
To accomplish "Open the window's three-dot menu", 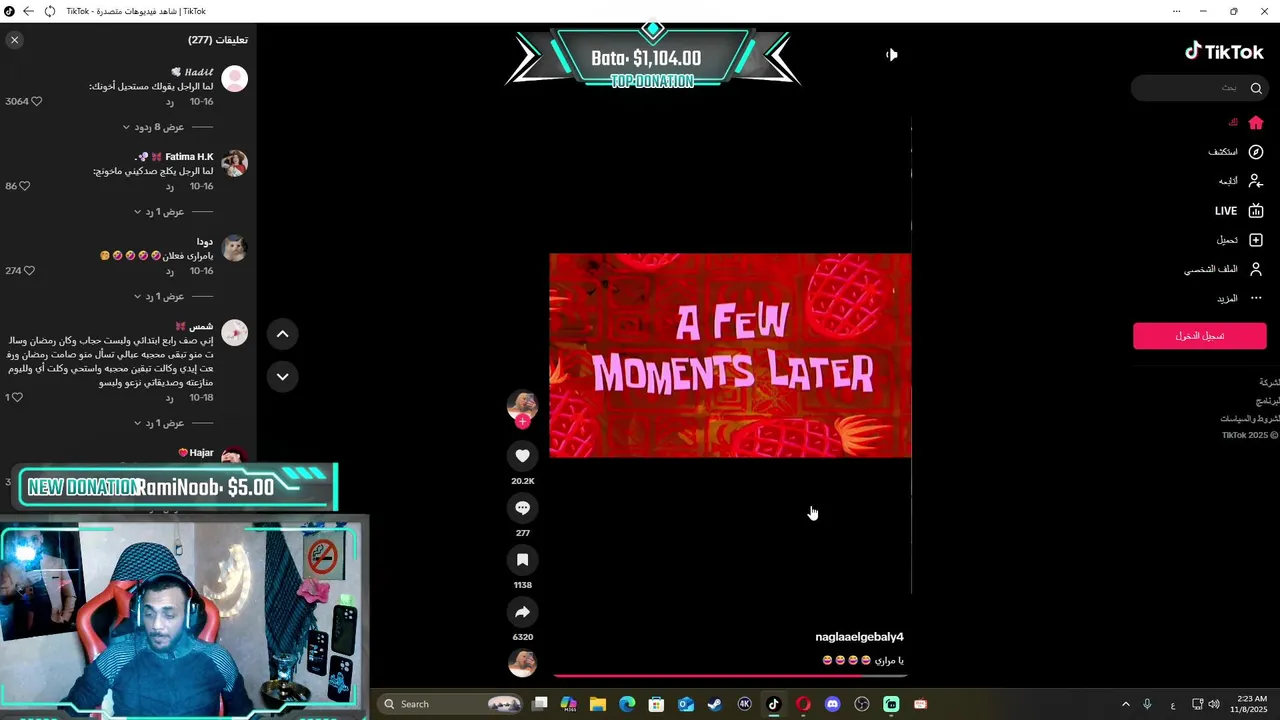I will (1176, 11).
